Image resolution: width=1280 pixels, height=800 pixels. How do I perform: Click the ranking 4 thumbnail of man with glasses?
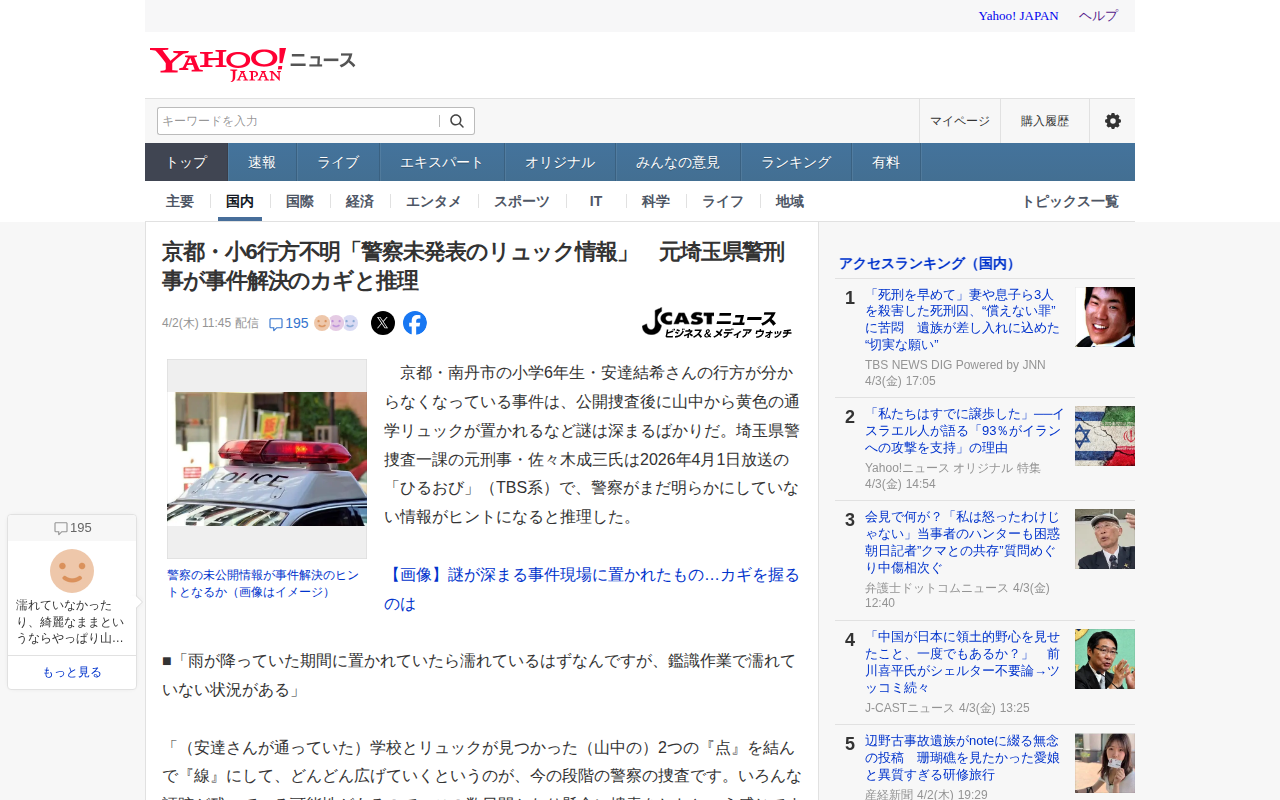coord(1105,659)
